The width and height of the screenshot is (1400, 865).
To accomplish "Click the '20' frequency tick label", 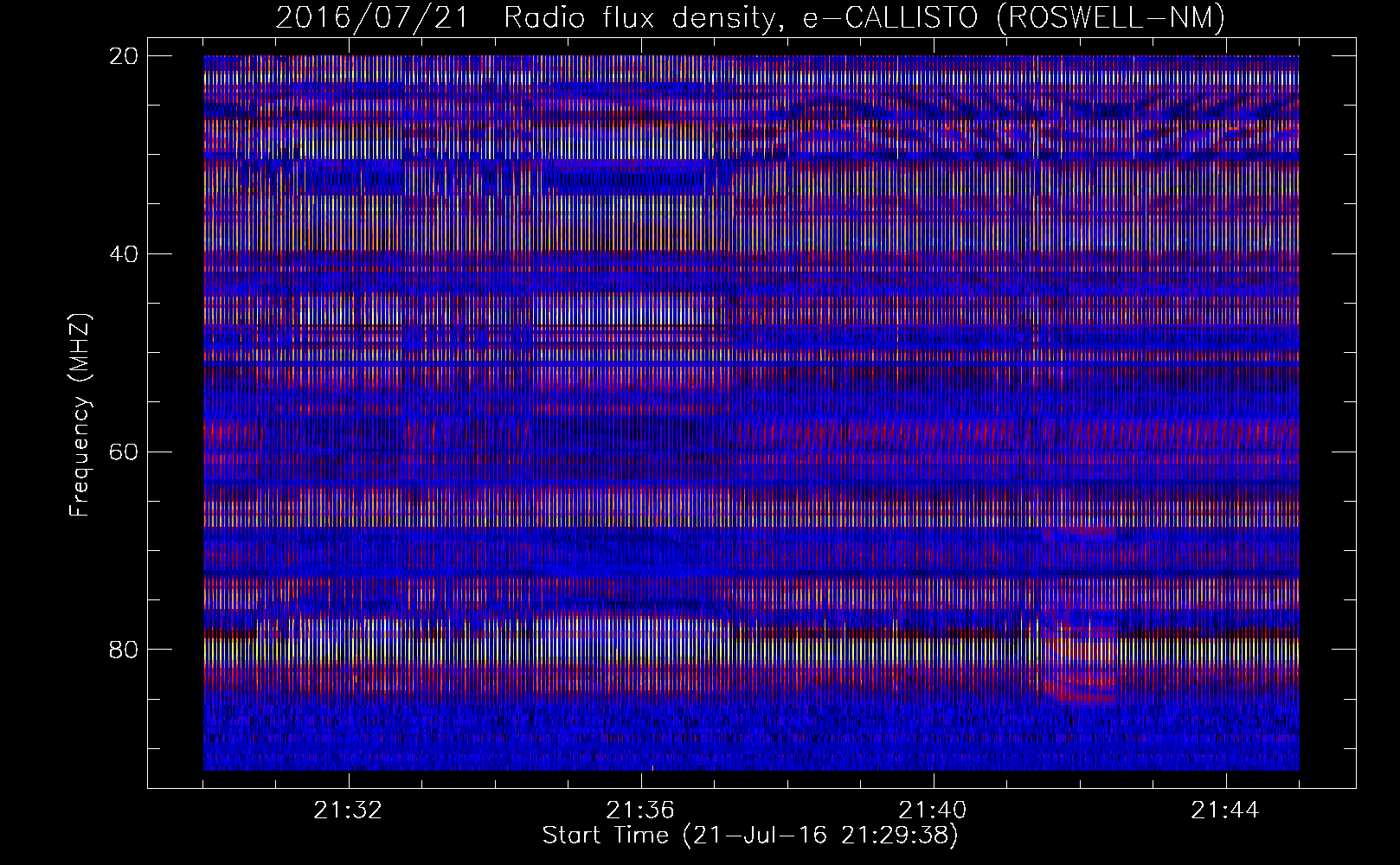I will pyautogui.click(x=122, y=55).
